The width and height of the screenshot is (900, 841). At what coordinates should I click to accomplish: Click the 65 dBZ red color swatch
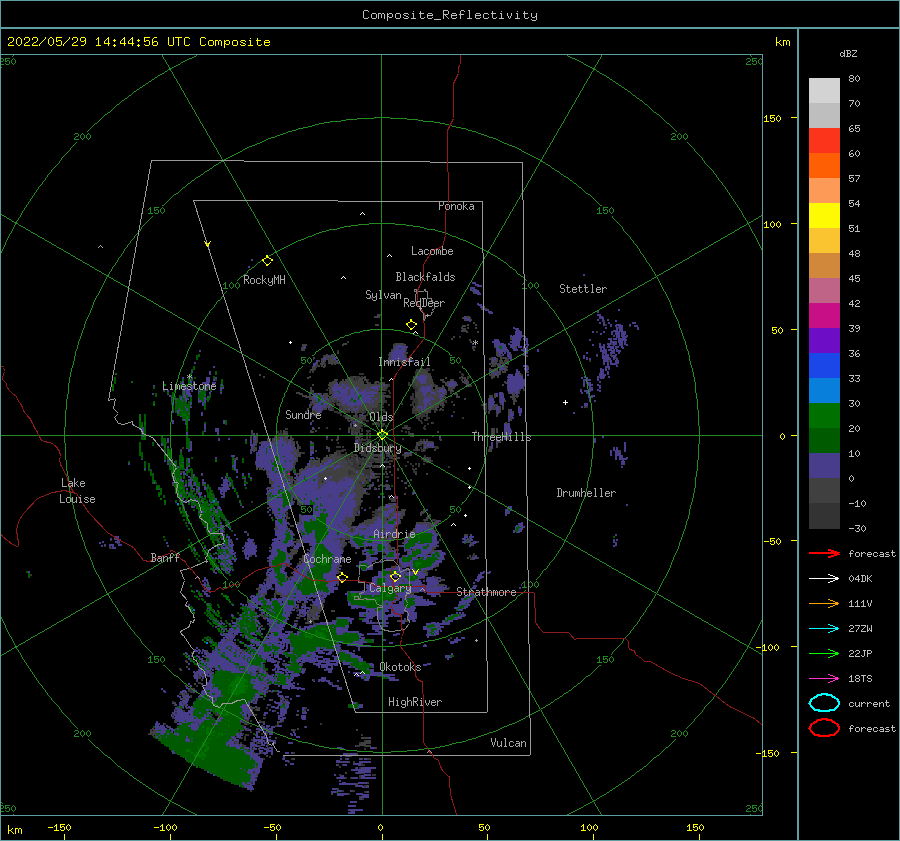[x=824, y=141]
